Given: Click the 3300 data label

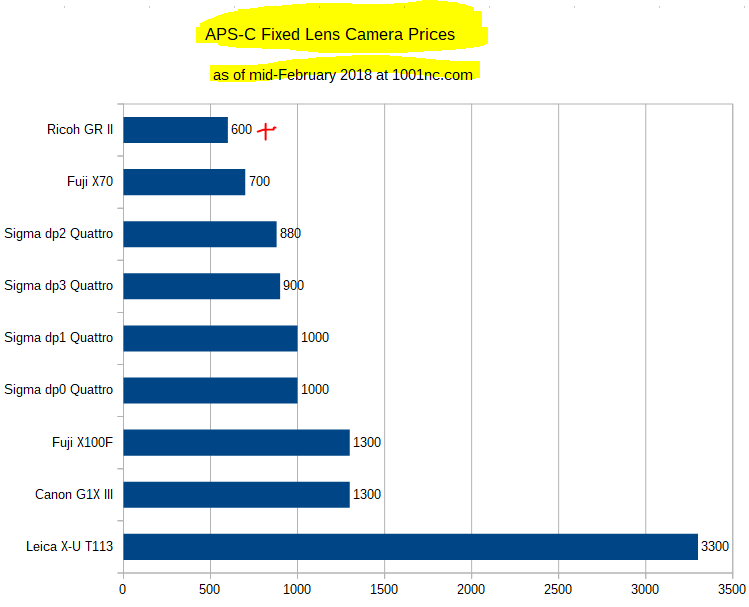Looking at the screenshot, I should click(x=715, y=546).
